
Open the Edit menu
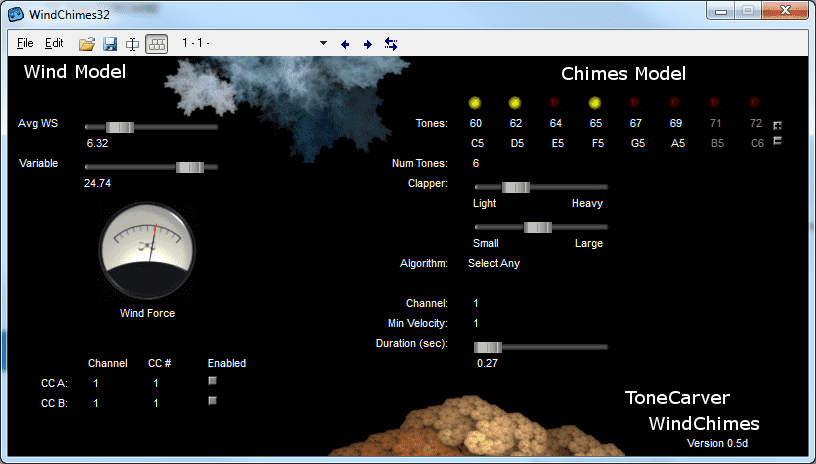pos(54,43)
